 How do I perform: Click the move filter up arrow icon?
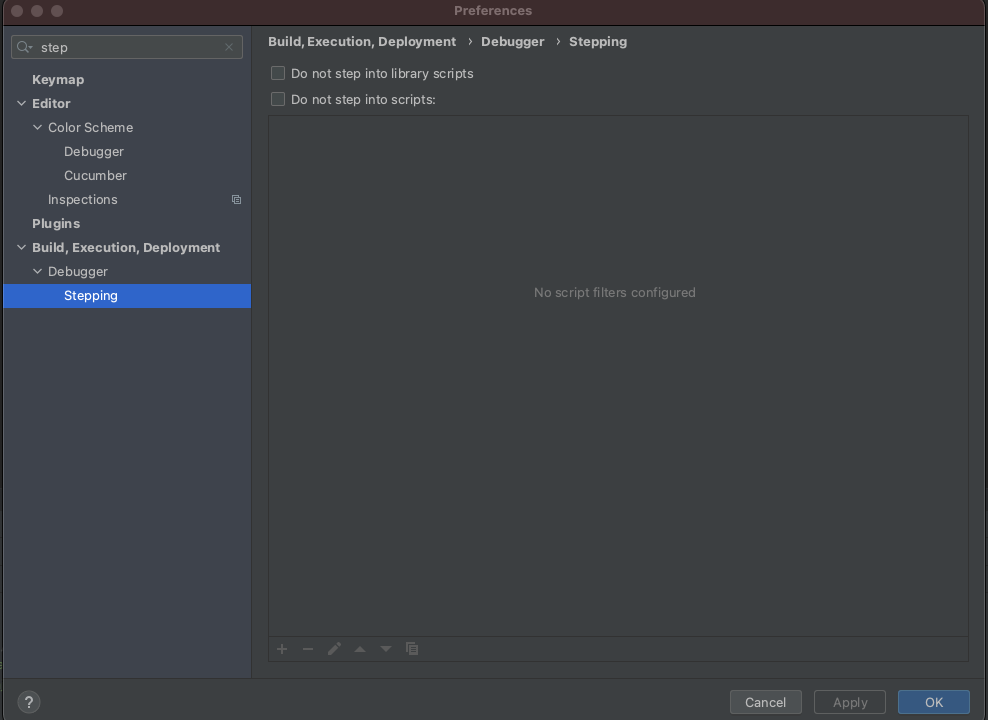click(x=360, y=649)
